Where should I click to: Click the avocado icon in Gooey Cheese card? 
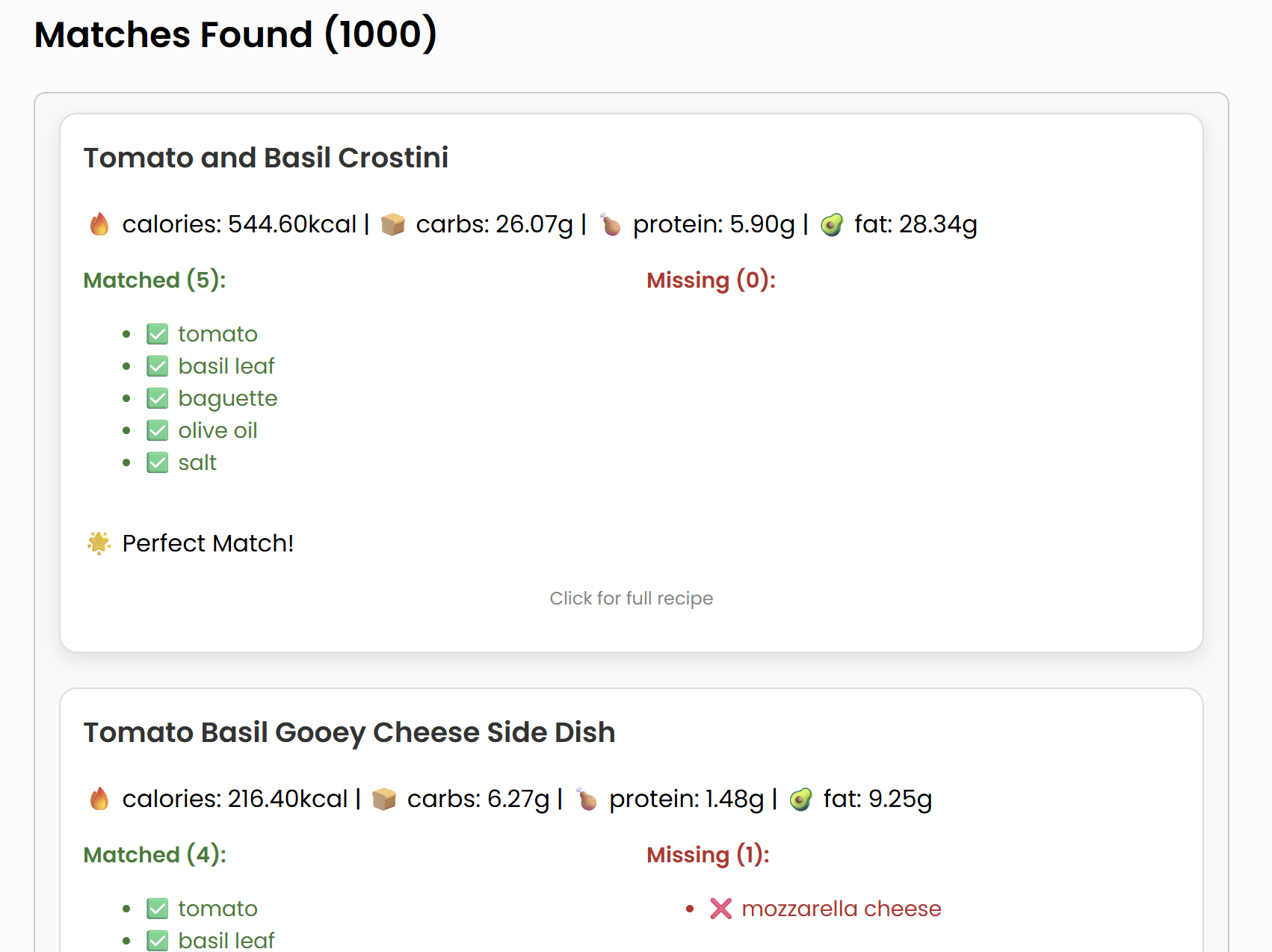800,799
